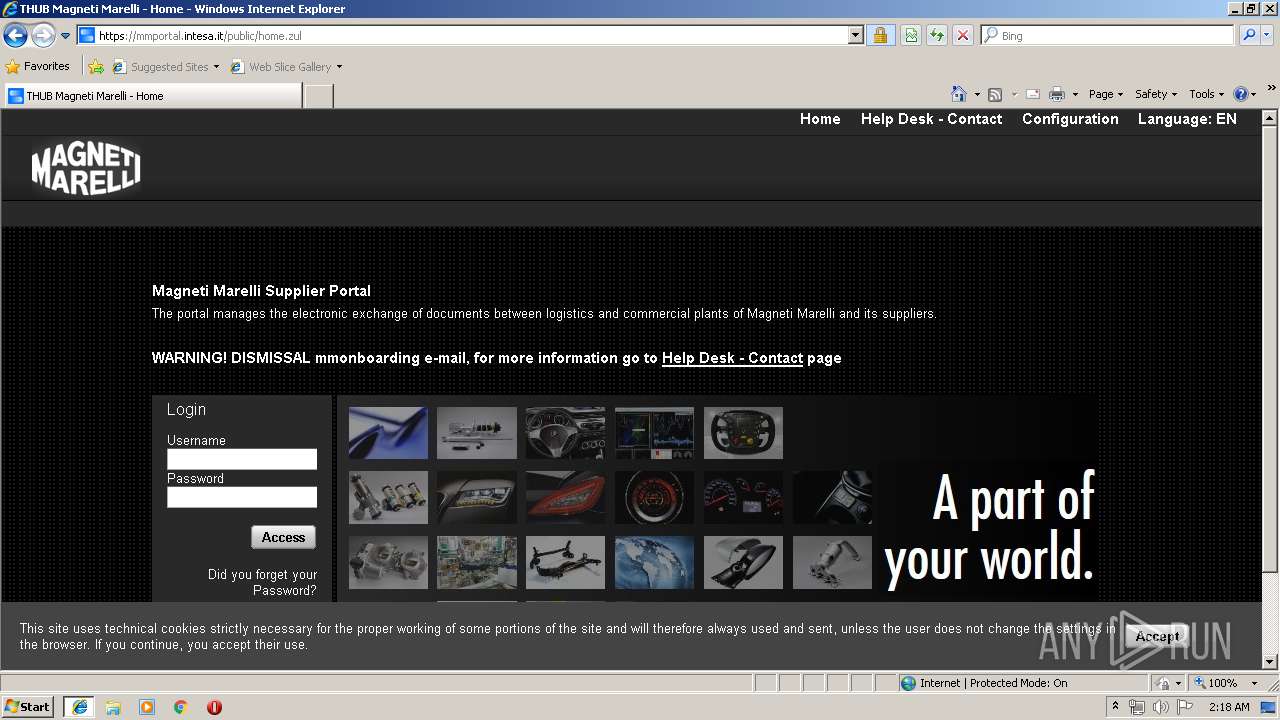Go back with the browser Back arrow
The width and height of the screenshot is (1280, 720).
[15, 36]
